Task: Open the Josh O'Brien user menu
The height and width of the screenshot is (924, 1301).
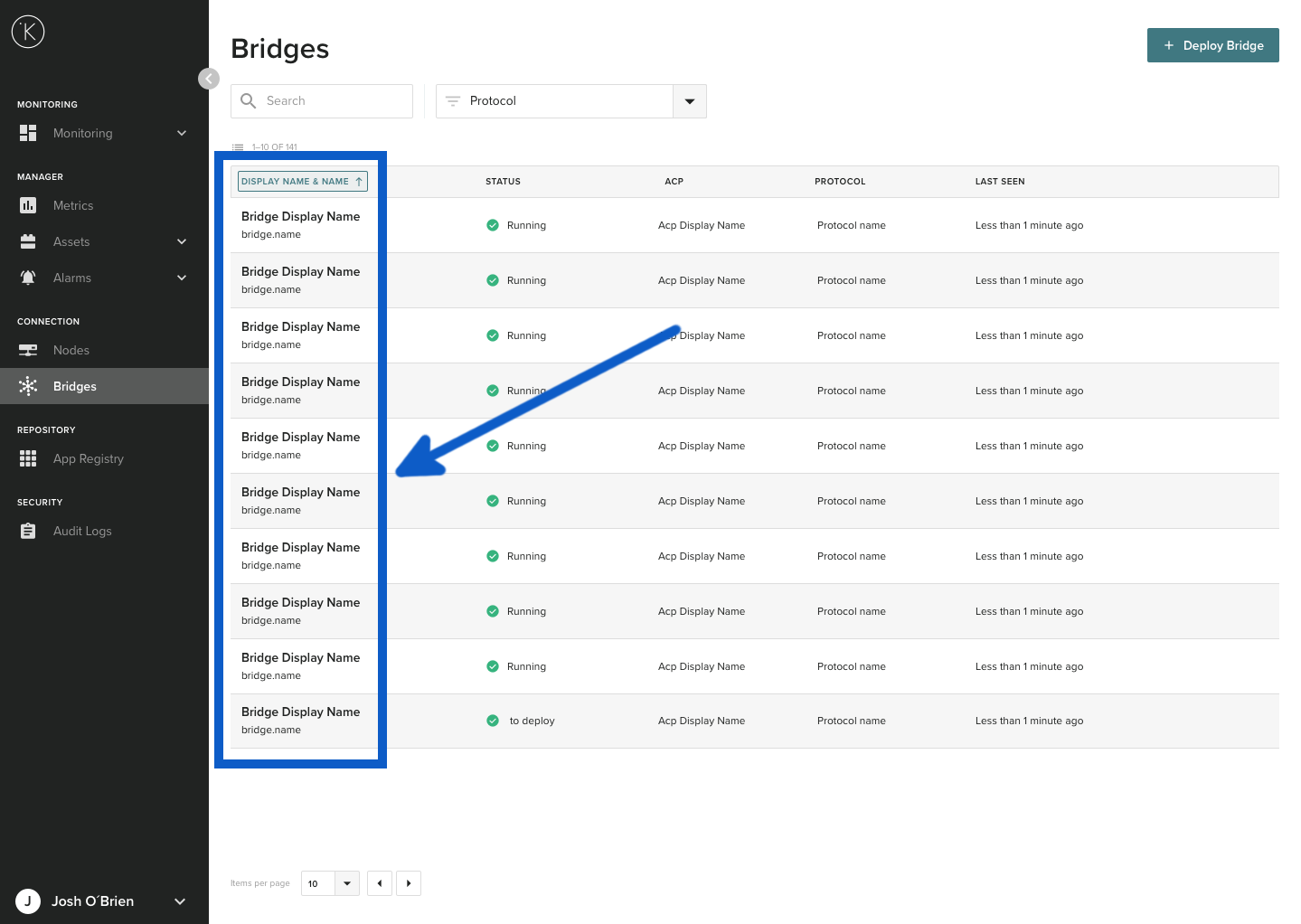Action: 180,901
